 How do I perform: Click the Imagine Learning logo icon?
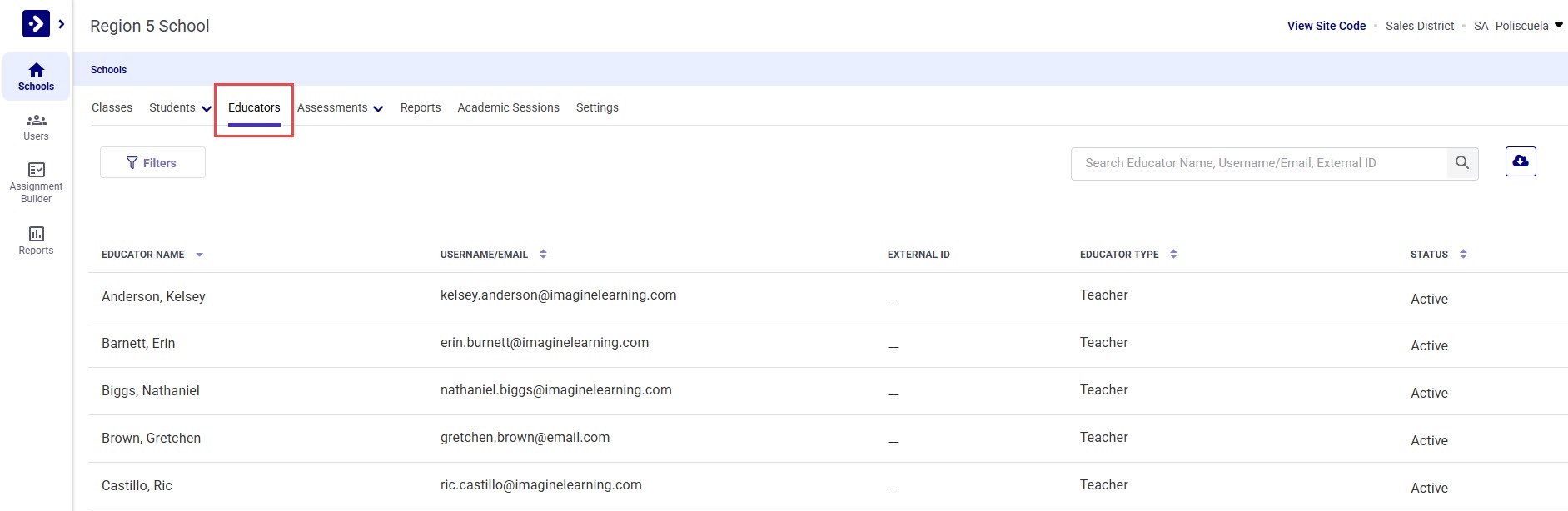click(x=36, y=24)
